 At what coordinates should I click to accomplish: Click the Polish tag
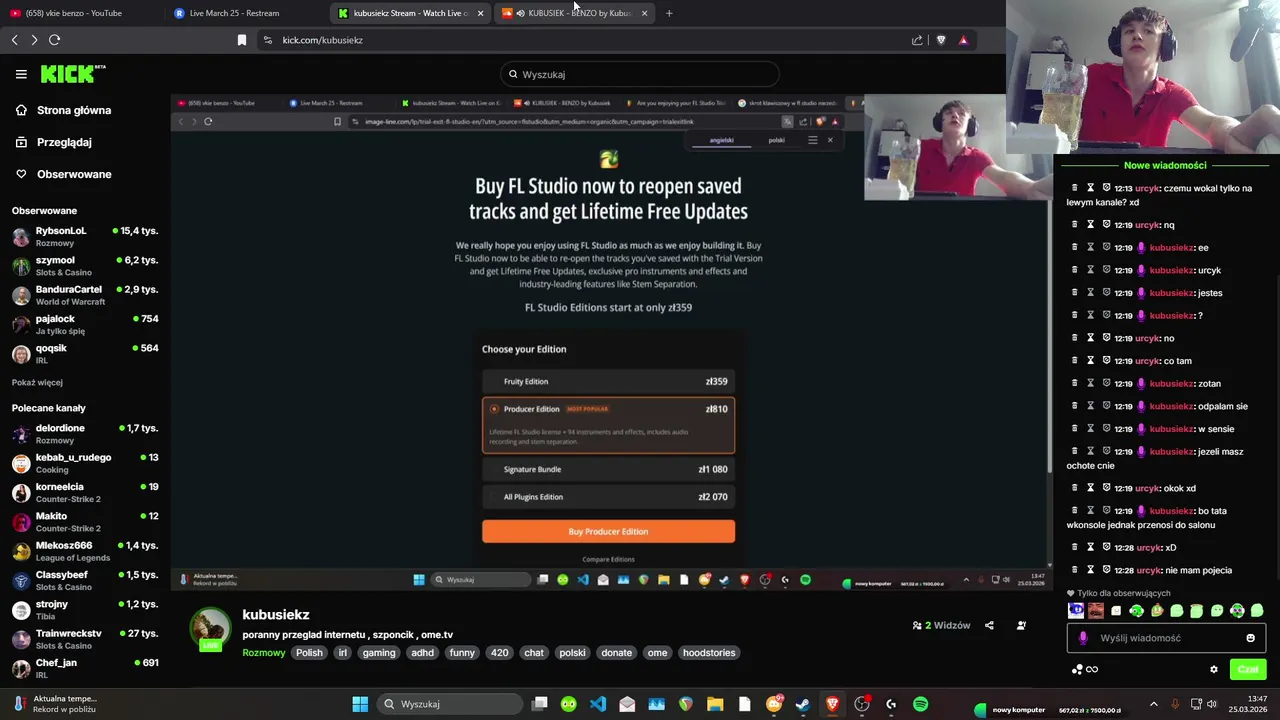tap(309, 653)
